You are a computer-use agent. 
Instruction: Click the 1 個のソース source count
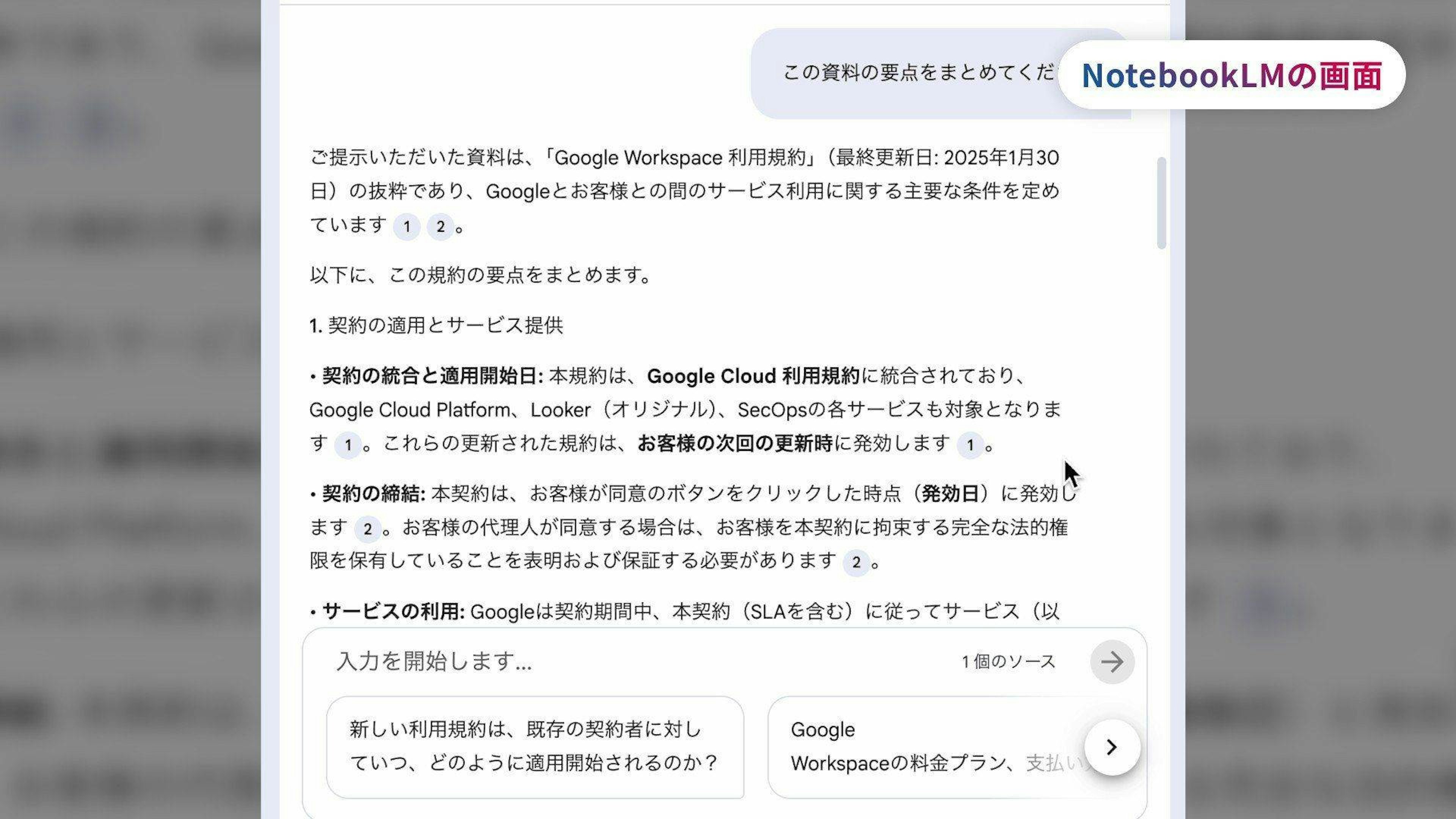[x=1008, y=661]
